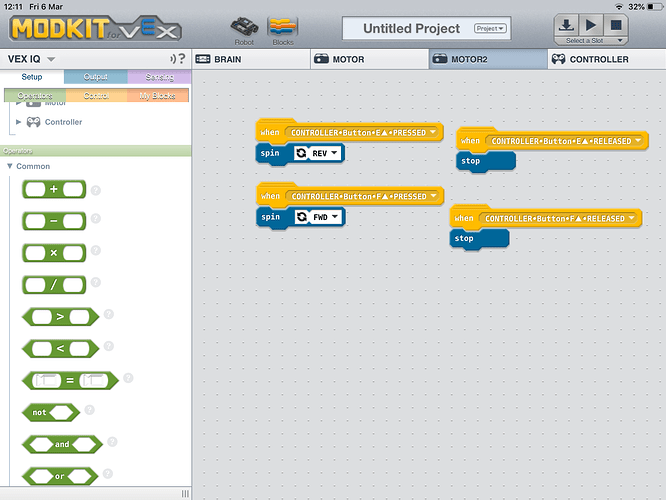The height and width of the screenshot is (500, 666).
Task: Open the My Blocks category
Action: point(158,95)
